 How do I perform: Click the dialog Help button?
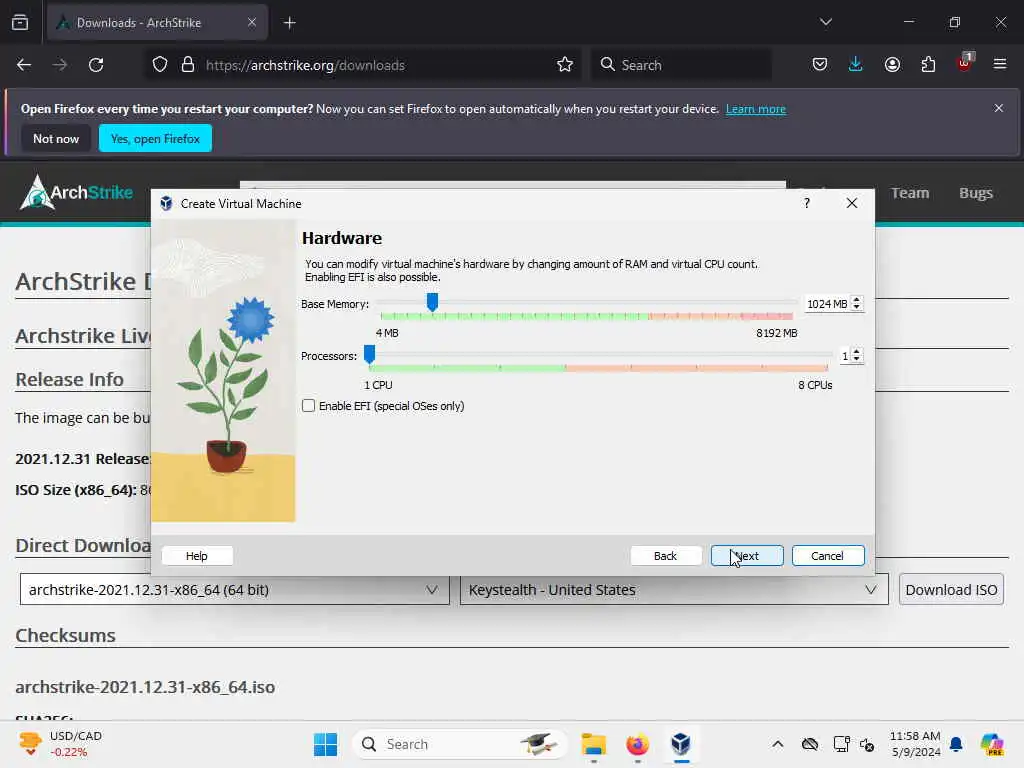(197, 556)
